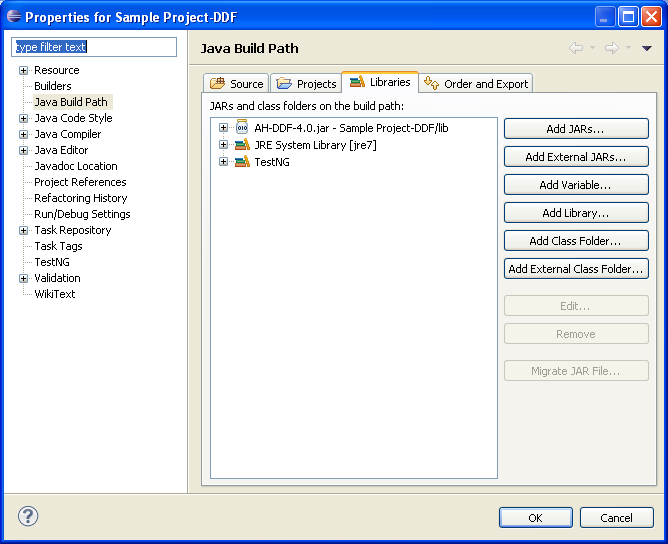668x544 pixels.
Task: Click the AH-DDF-4.0.jar file icon
Action: tap(242, 127)
